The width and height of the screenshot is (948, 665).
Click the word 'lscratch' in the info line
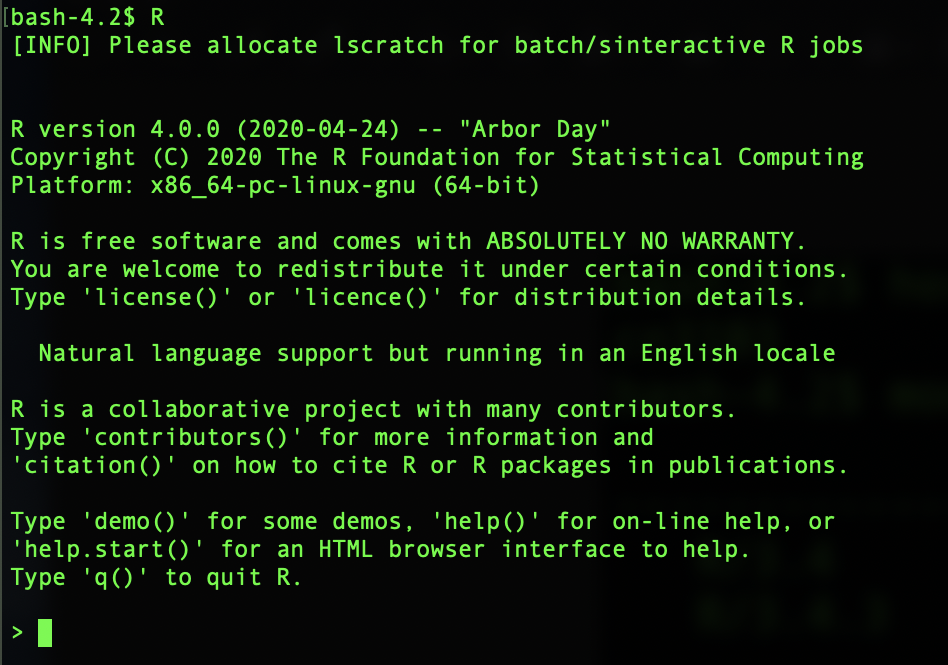pyautogui.click(x=389, y=45)
